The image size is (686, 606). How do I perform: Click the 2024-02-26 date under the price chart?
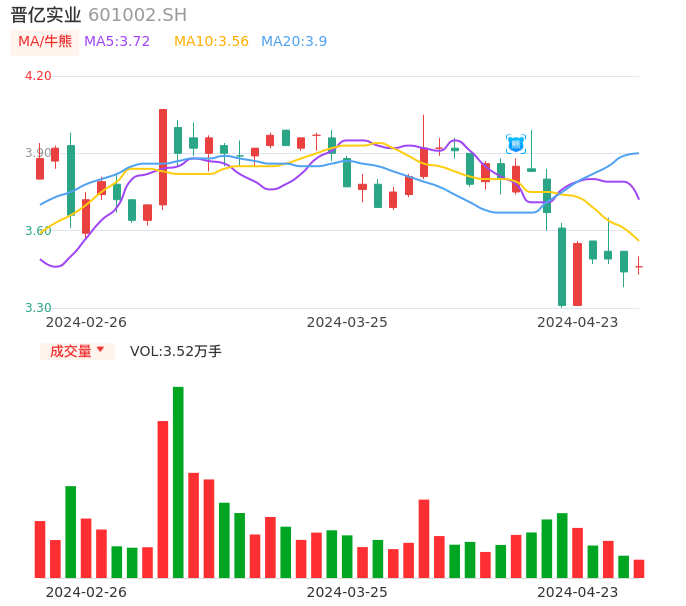(x=86, y=322)
